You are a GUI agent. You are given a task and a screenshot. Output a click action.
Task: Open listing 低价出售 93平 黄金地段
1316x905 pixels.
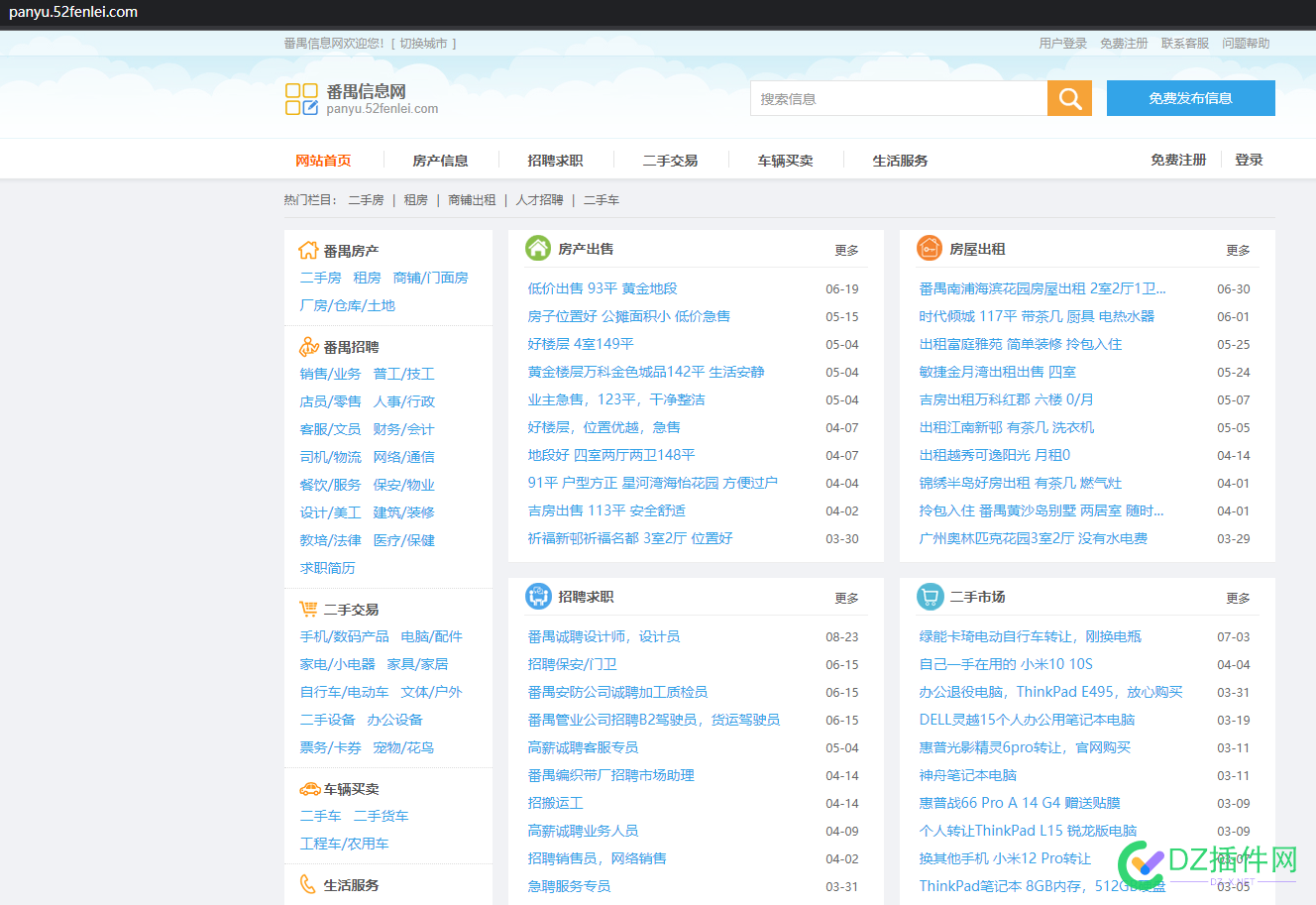click(x=603, y=288)
